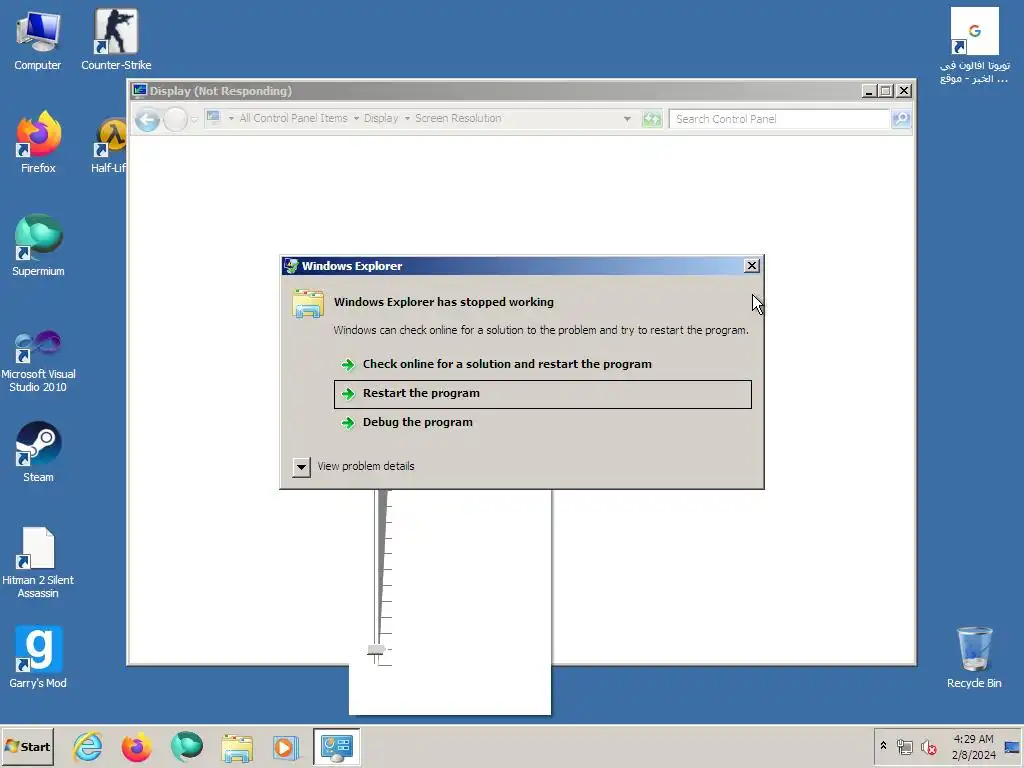Launch Firefox from the taskbar
Viewport: 1024px width, 768px height.
click(136, 746)
